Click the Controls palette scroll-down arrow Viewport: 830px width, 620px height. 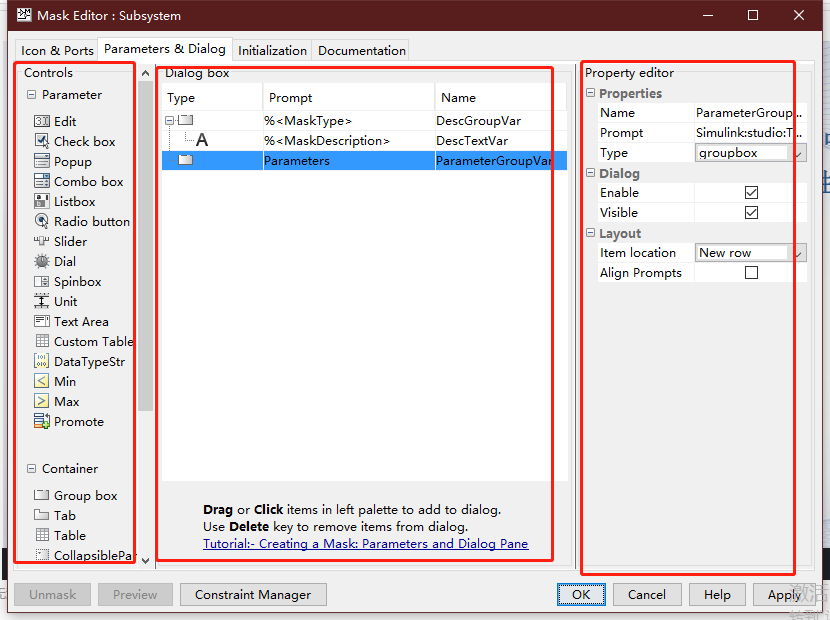coord(146,560)
